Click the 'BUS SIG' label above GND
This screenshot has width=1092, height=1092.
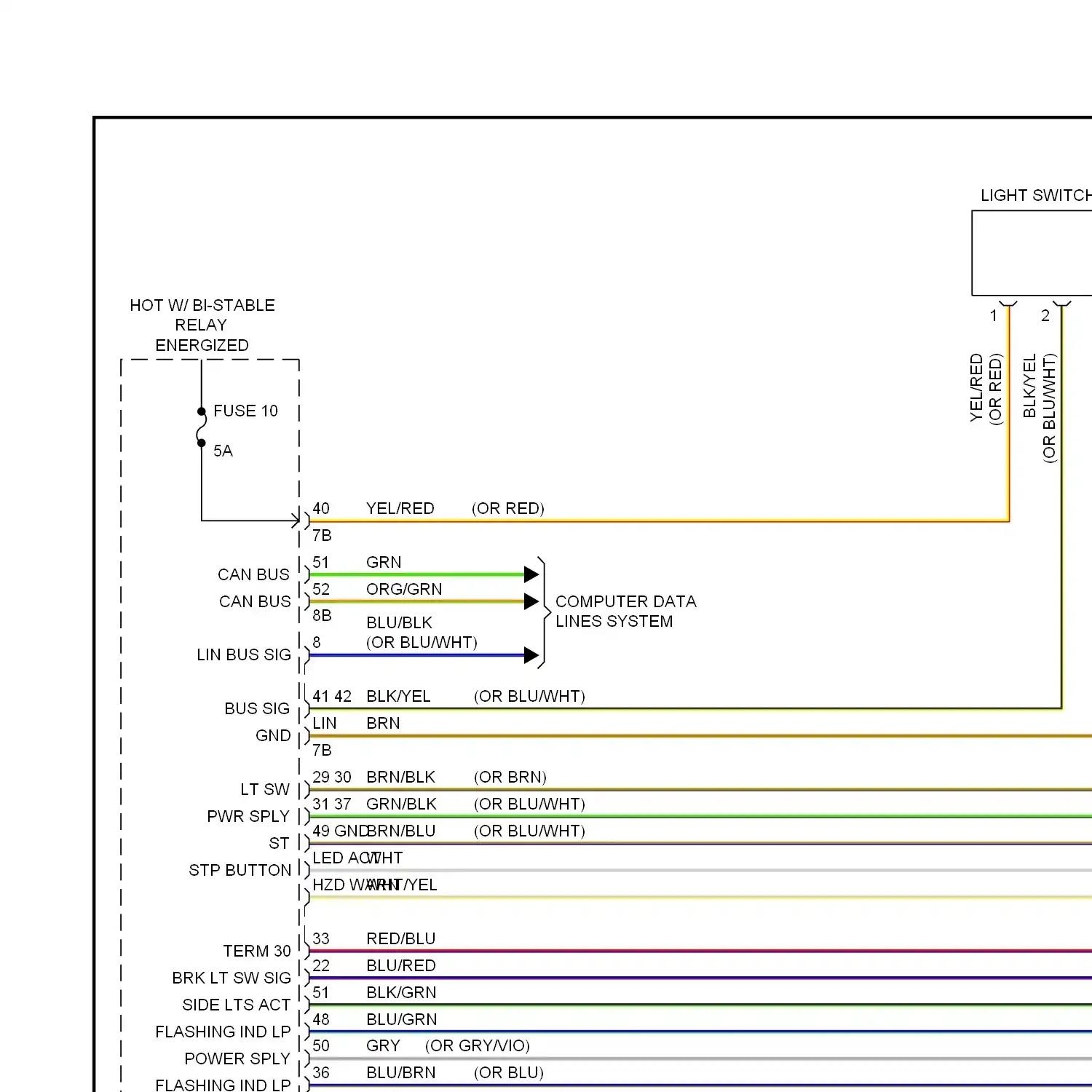point(257,708)
